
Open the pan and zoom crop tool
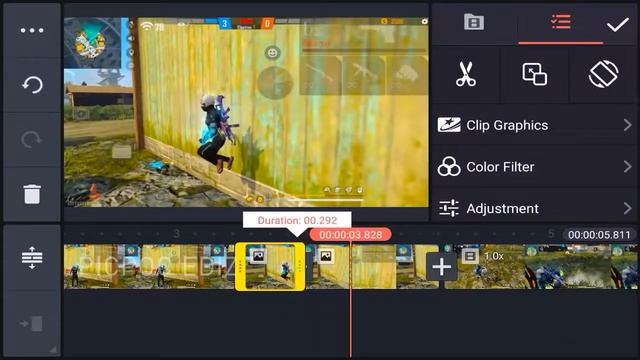pos(534,74)
